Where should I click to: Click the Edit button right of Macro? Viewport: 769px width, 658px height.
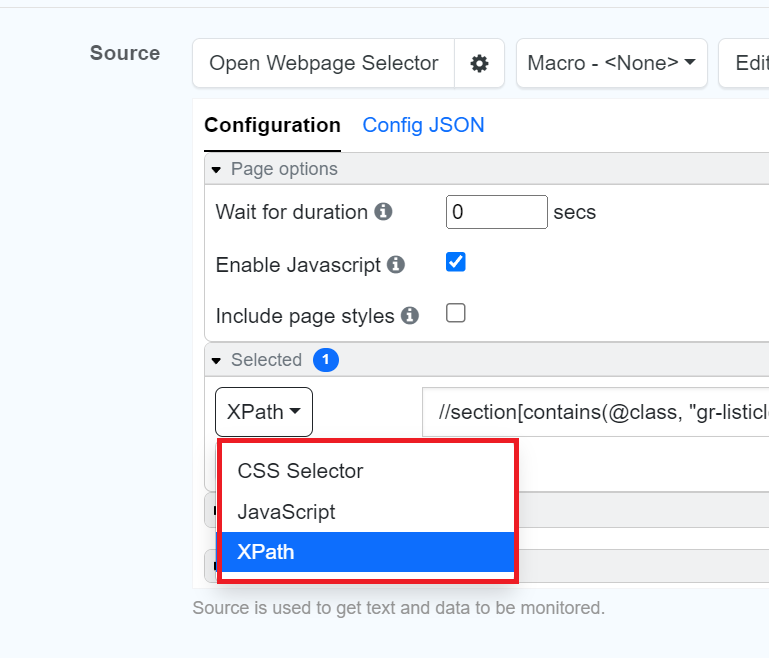pyautogui.click(x=748, y=64)
